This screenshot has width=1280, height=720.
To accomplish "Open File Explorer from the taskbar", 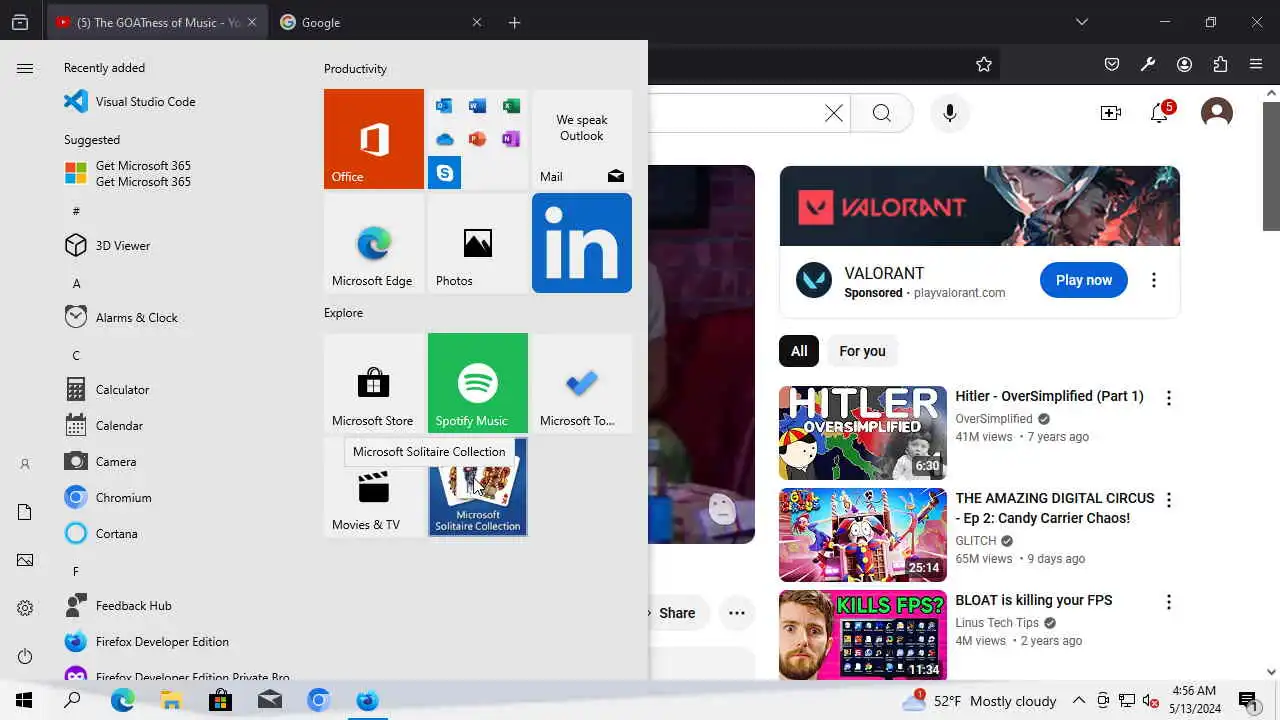I will [171, 700].
